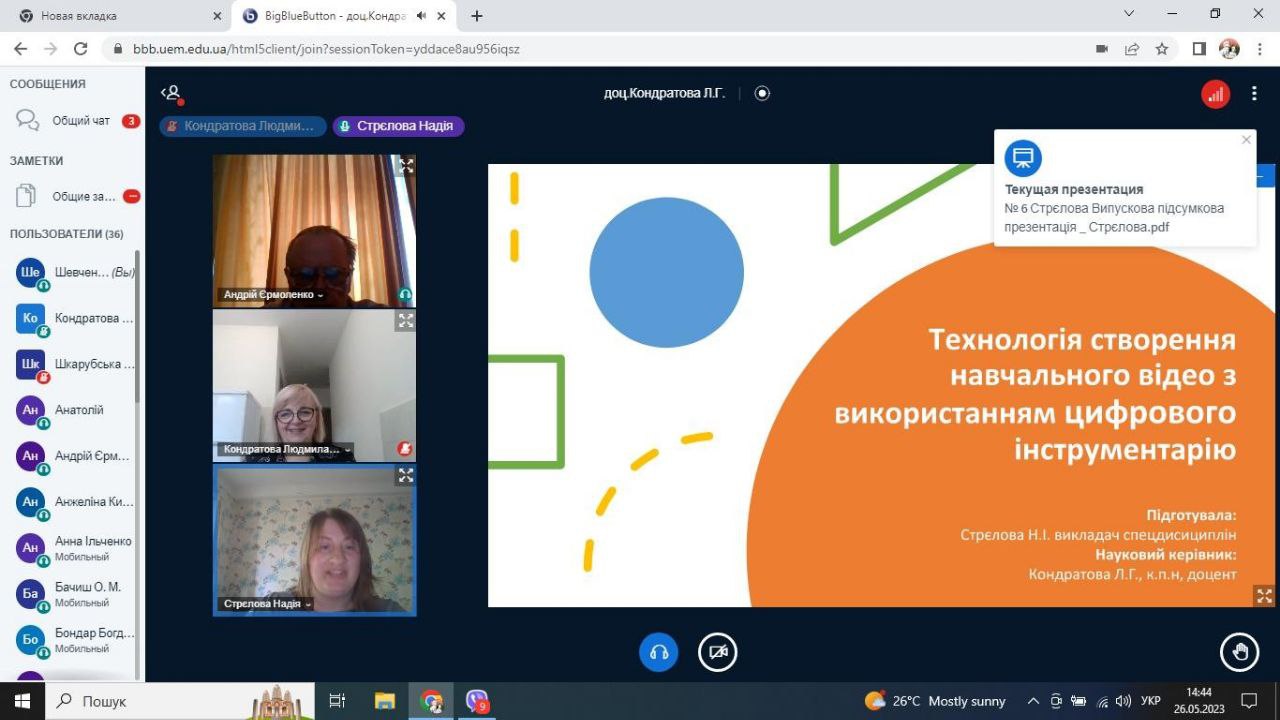Select user Бачиш О. М. in the list
Screen dimensions: 1280x720
point(72,594)
